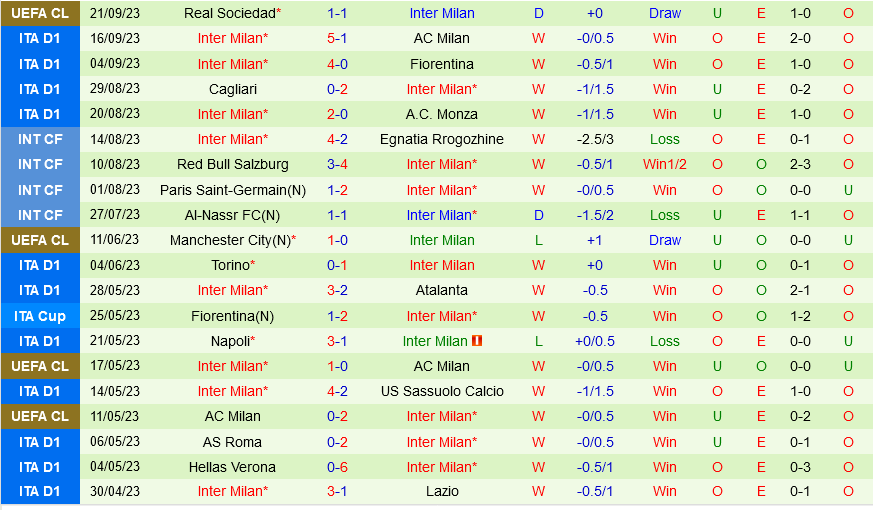
Task: View the 3-4 Red Bull Salzburg score
Action: (x=337, y=164)
